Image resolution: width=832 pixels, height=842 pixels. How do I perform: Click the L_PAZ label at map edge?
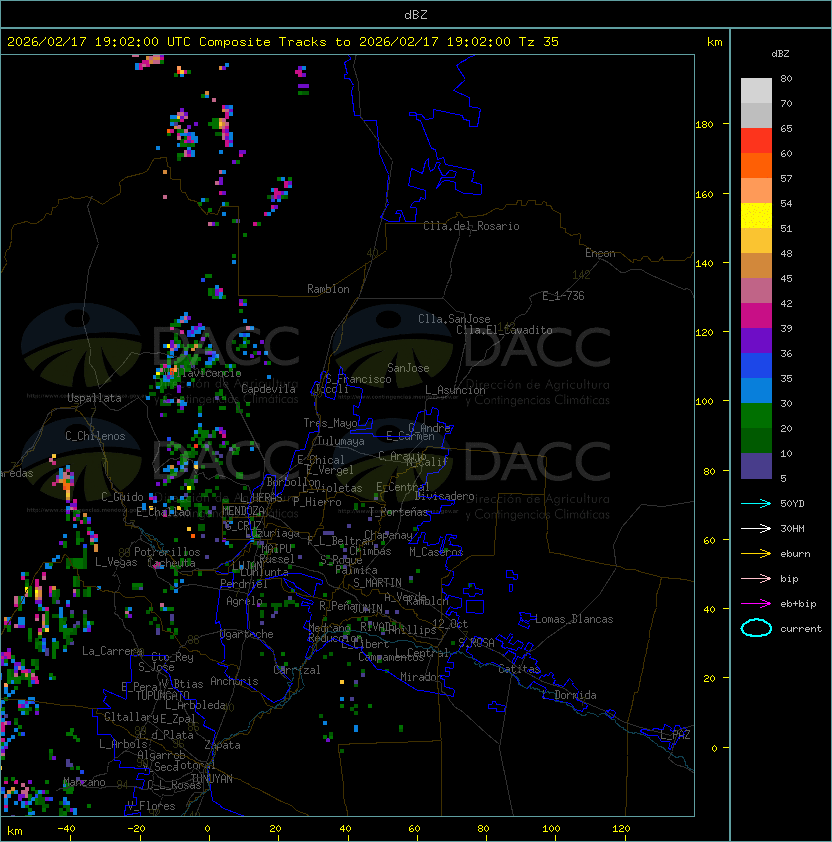[x=675, y=735]
